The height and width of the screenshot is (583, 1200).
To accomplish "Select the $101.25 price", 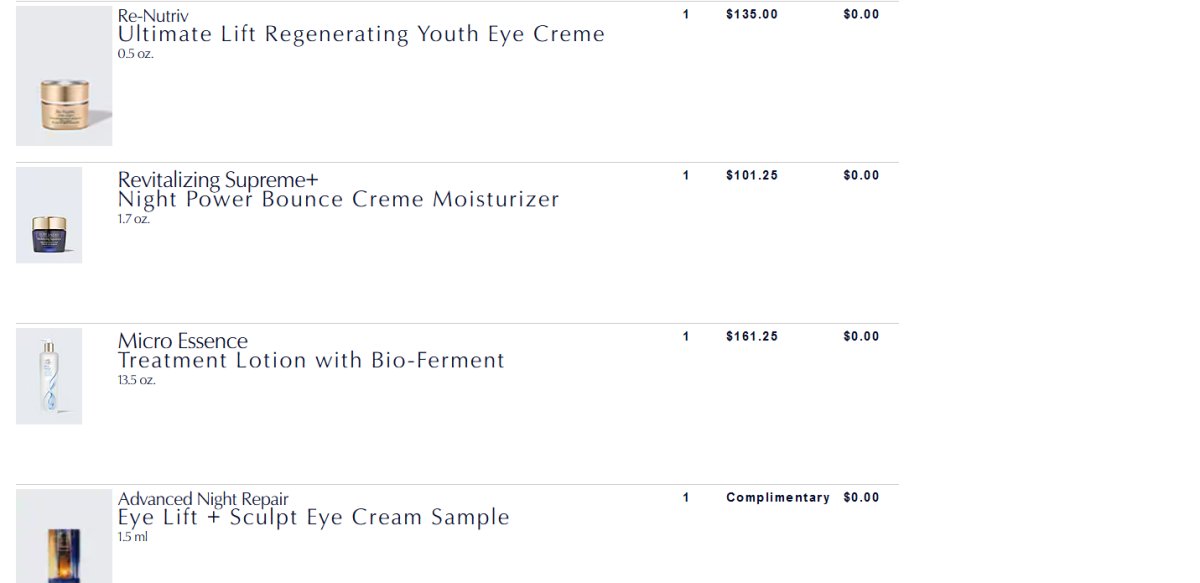I will 752,176.
